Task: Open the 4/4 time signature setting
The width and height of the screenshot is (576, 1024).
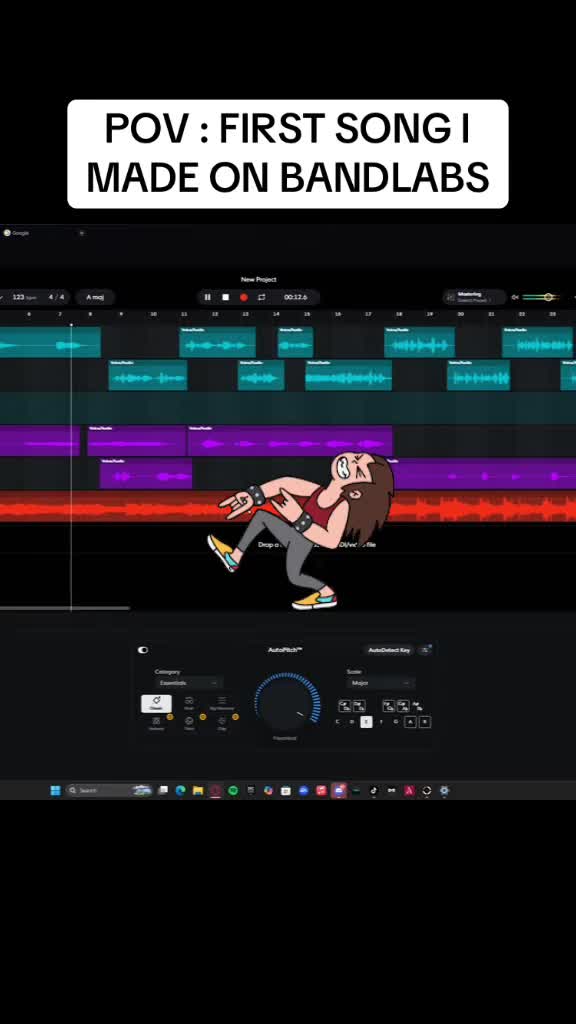Action: coord(56,297)
